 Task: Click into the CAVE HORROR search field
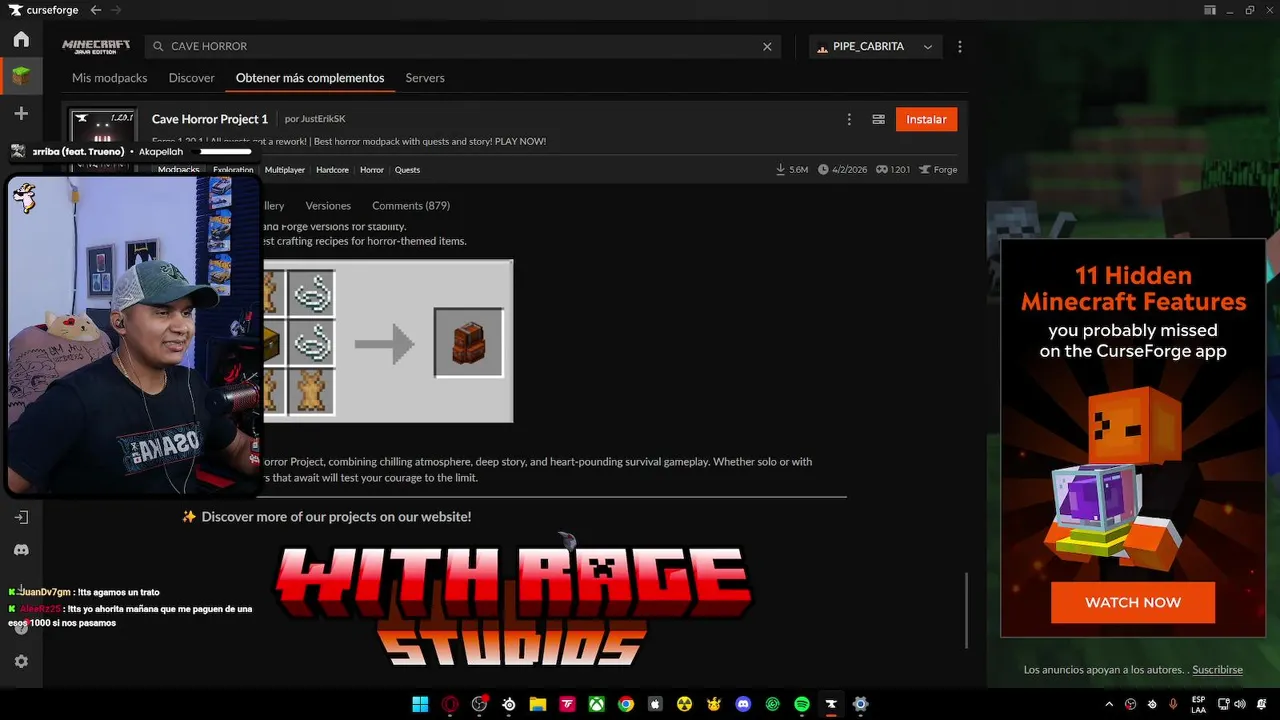click(x=465, y=46)
